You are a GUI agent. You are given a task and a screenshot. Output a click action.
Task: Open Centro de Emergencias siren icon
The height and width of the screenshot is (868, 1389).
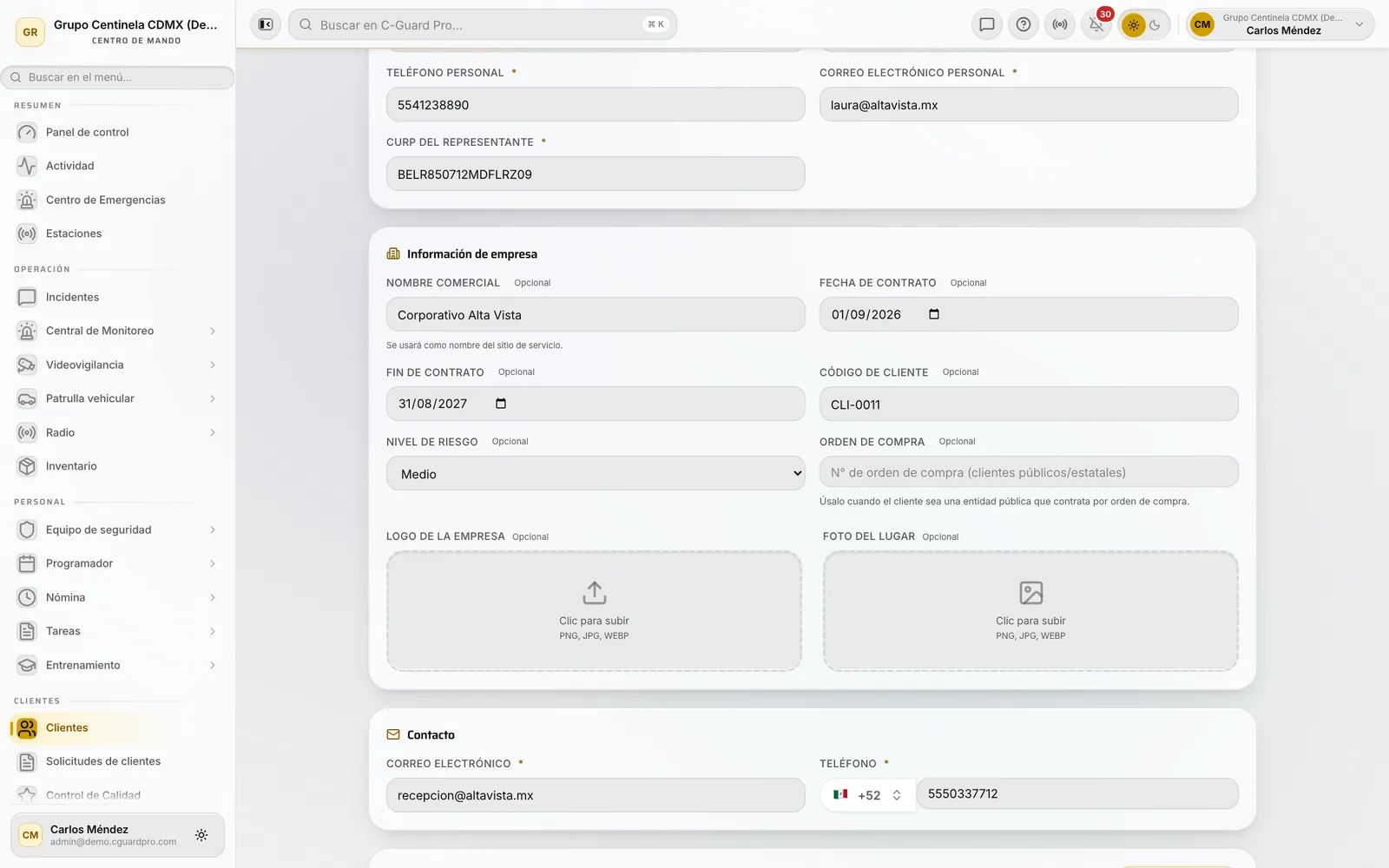click(x=27, y=200)
